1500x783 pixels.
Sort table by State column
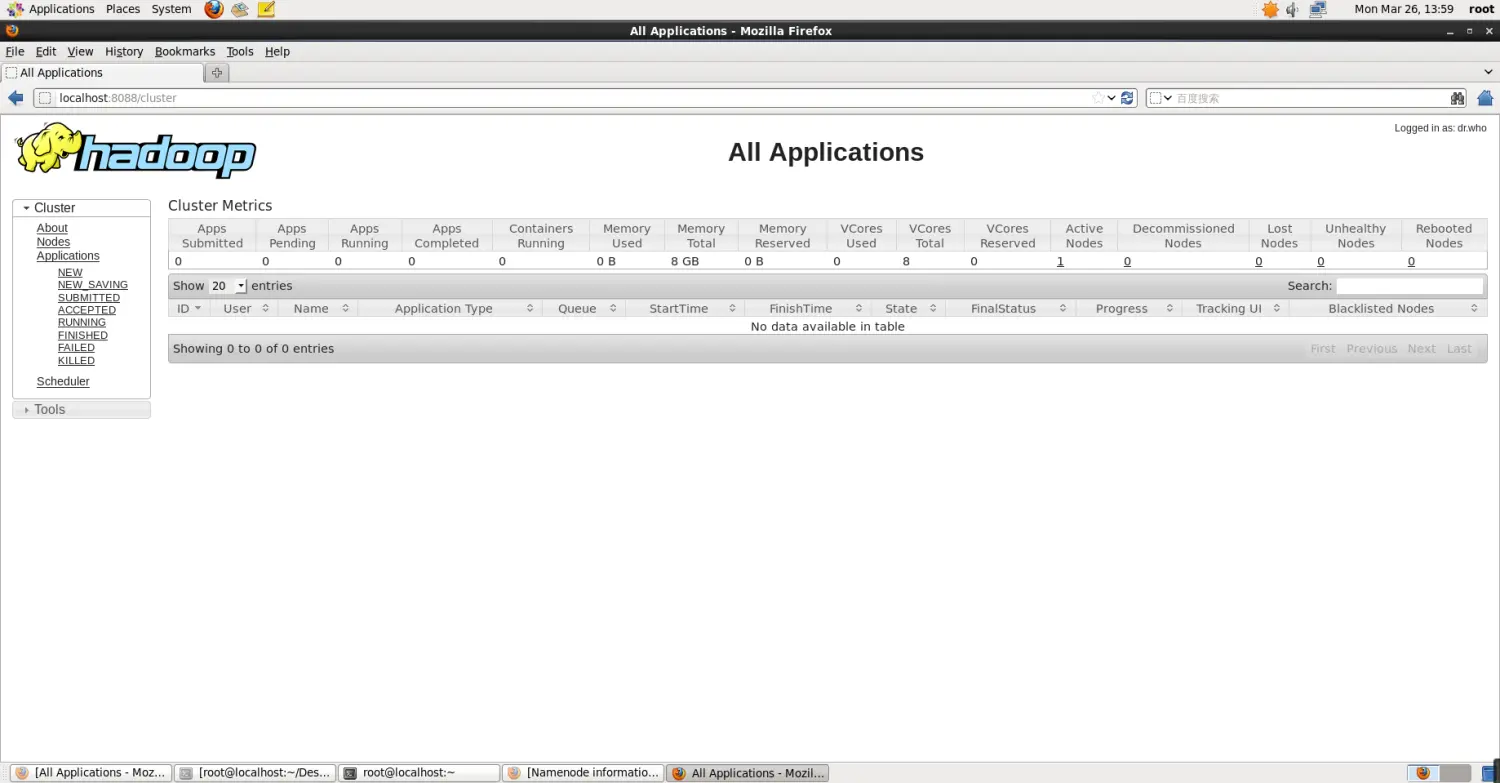[x=908, y=309]
